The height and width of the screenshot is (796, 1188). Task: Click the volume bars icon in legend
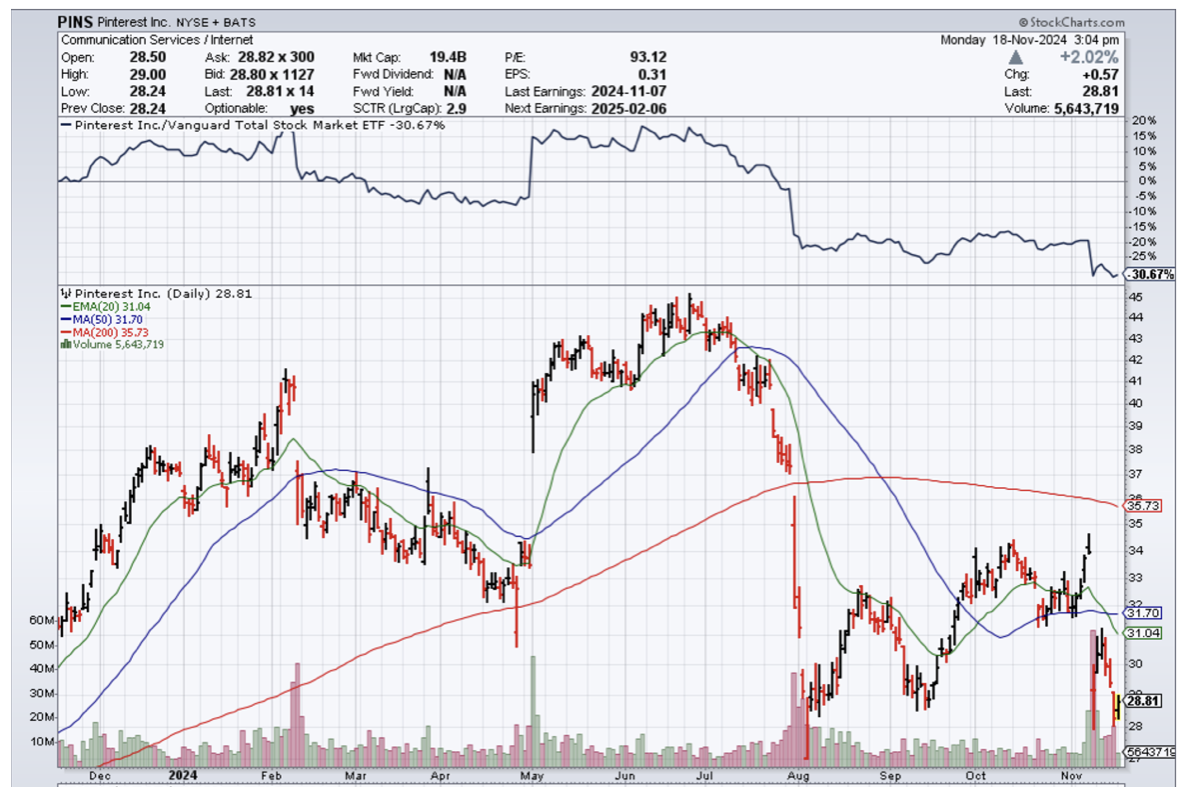(65, 344)
